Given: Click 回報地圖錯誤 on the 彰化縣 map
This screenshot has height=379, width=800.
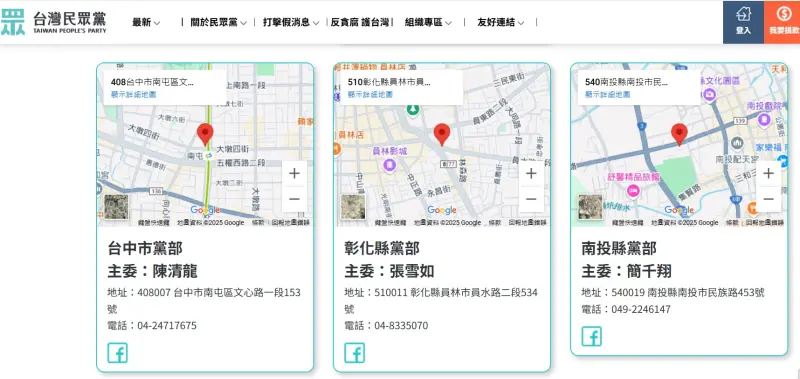Looking at the screenshot, I should 527,223.
